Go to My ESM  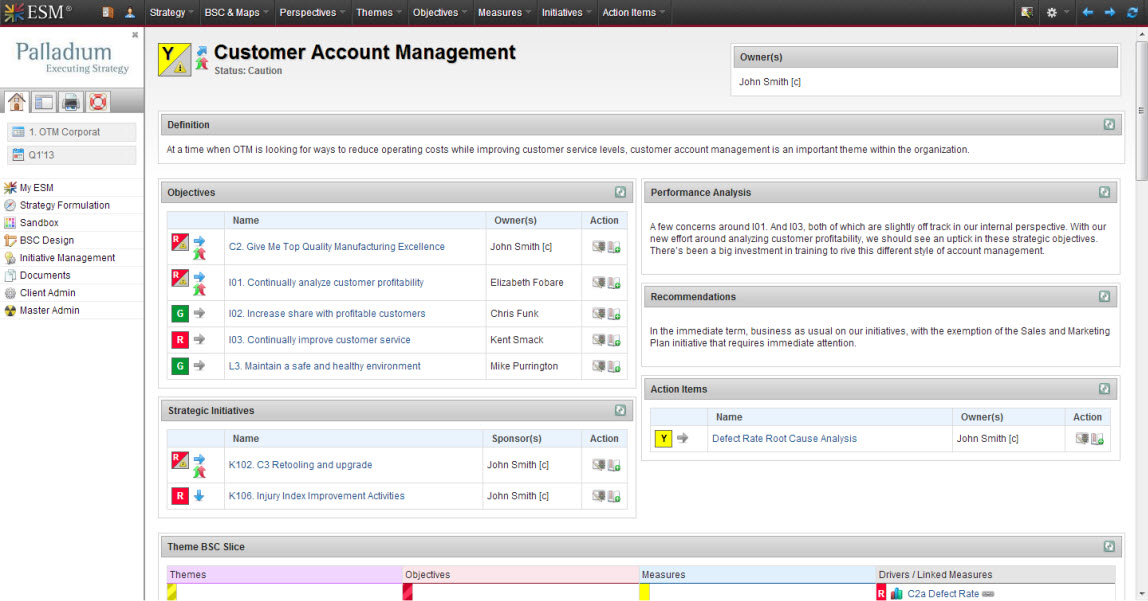point(36,187)
